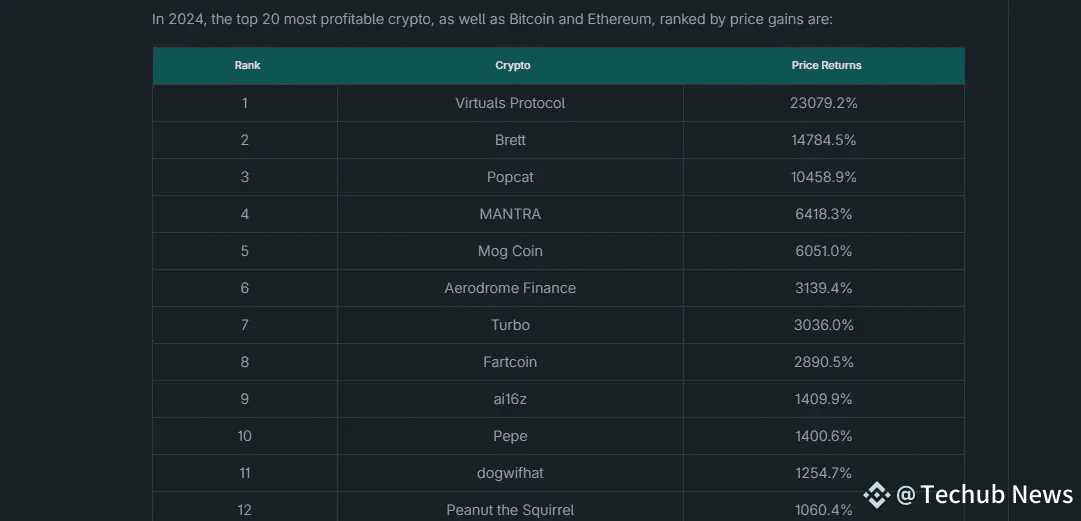1081x521 pixels.
Task: Click the Virtuals Protocol cell
Action: pyautogui.click(x=510, y=103)
